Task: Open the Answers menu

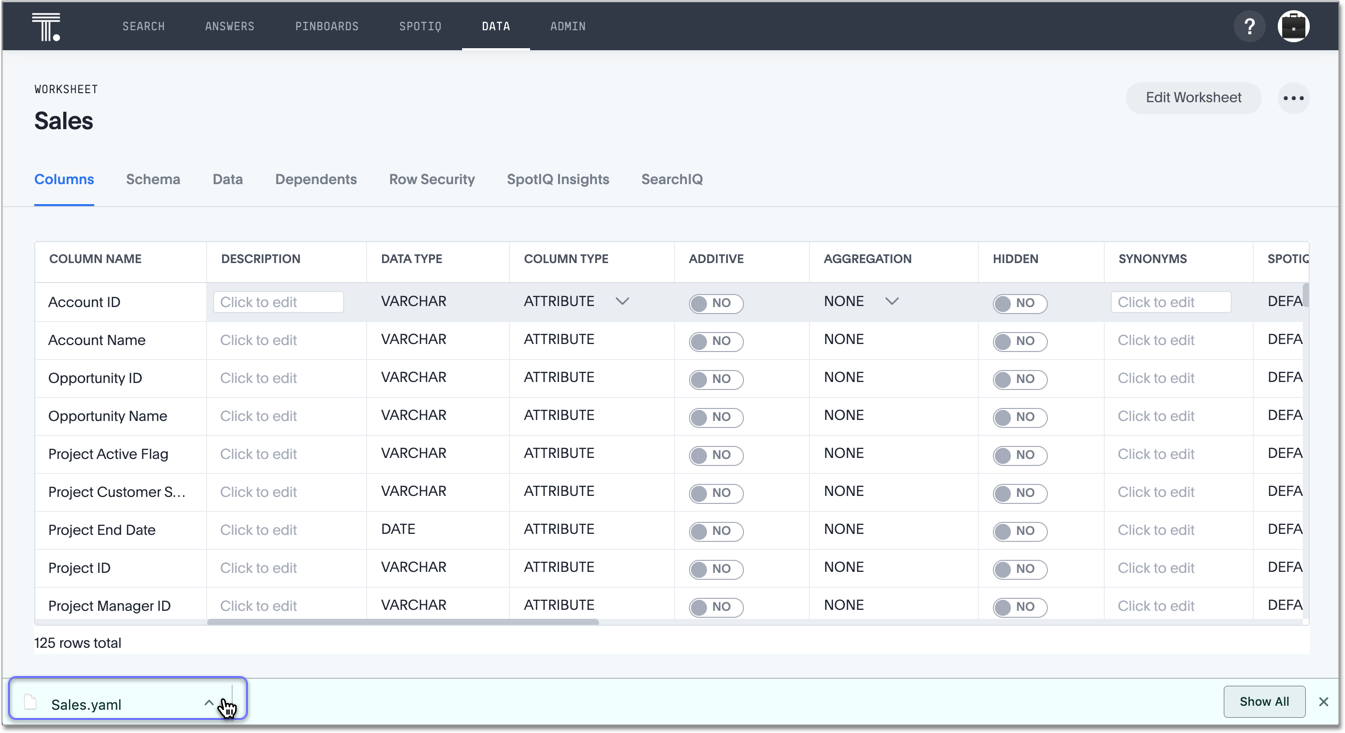Action: (x=230, y=26)
